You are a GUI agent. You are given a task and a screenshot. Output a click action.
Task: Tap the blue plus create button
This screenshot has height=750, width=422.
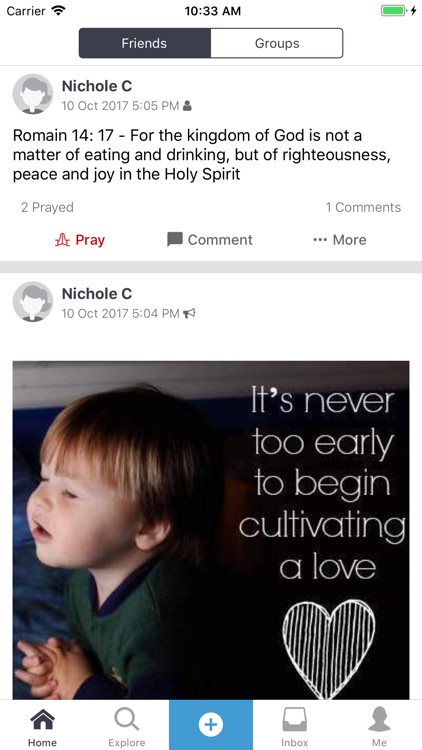coord(211,725)
